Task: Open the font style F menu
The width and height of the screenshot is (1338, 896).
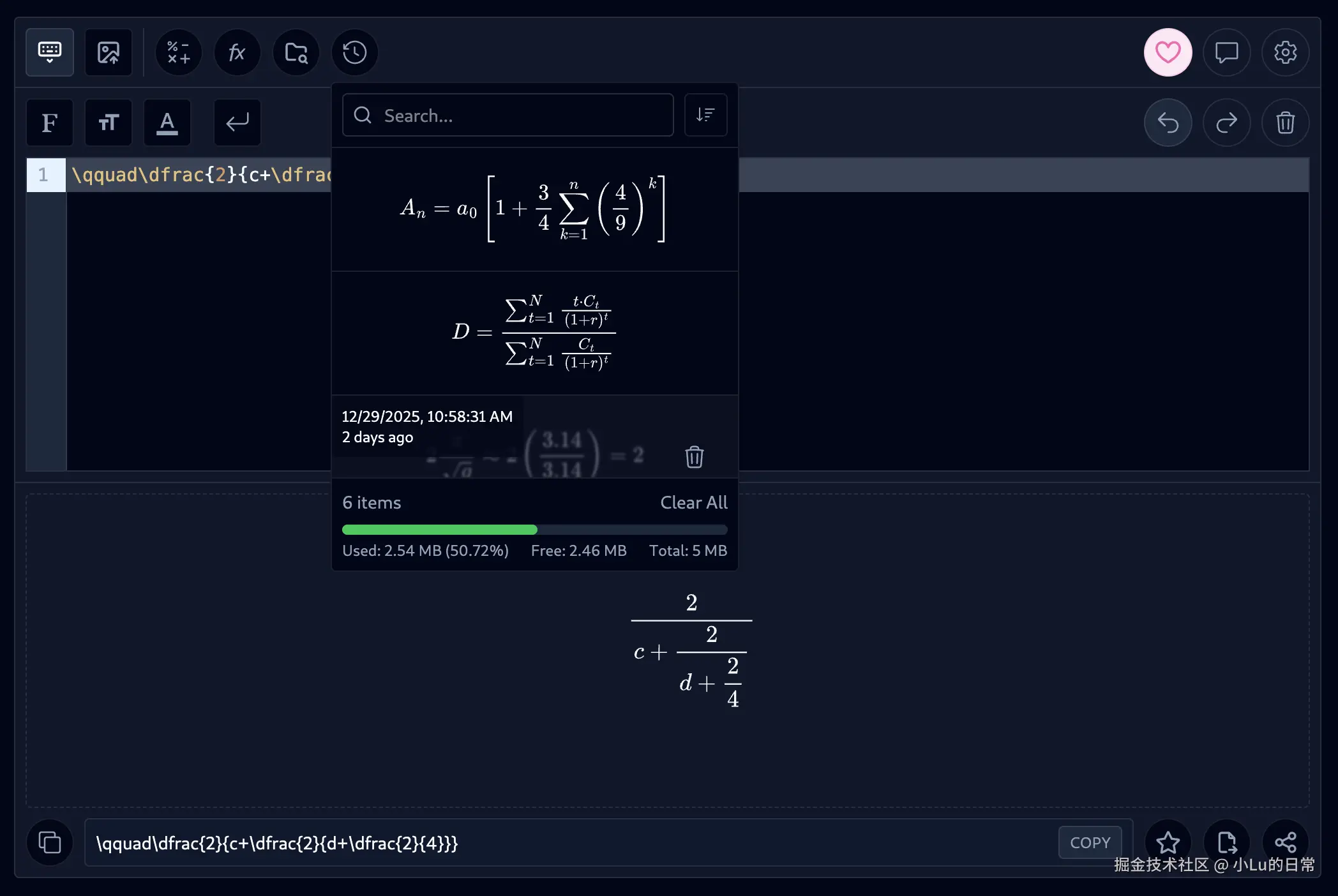Action: coord(50,122)
